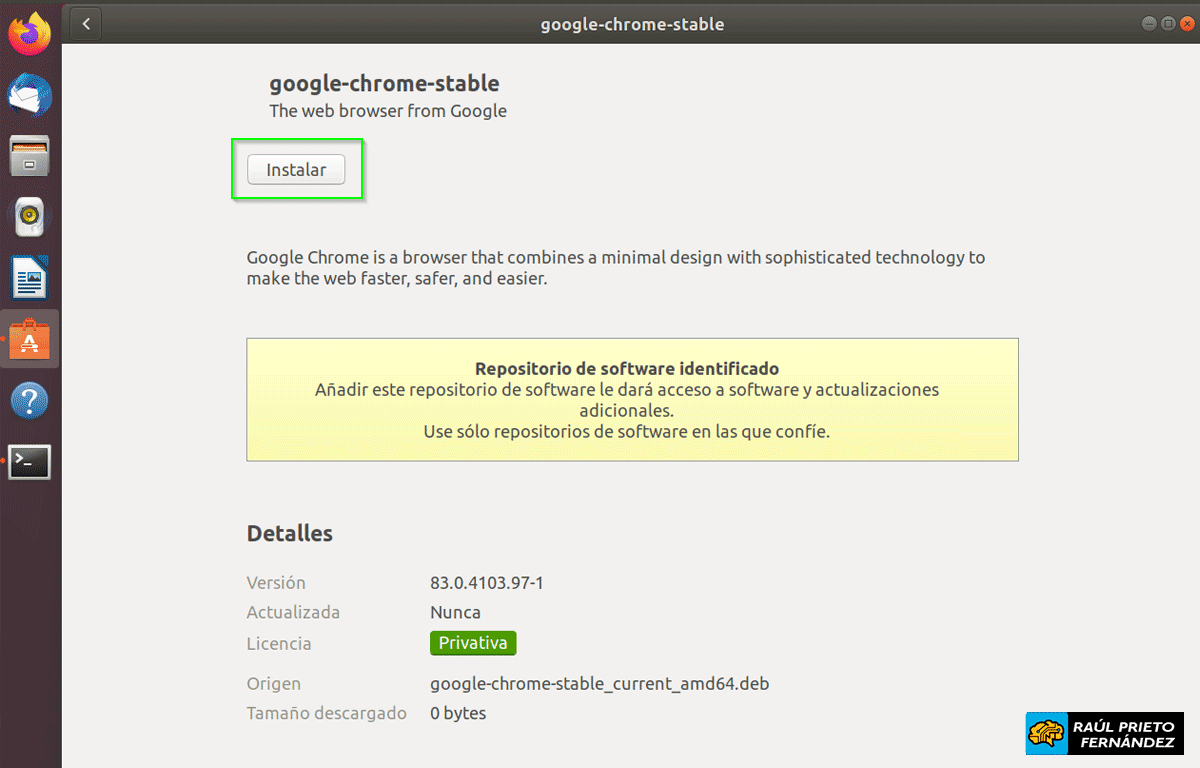The height and width of the screenshot is (768, 1200).
Task: Click the google-chrome-stable app title
Action: pyautogui.click(x=384, y=83)
